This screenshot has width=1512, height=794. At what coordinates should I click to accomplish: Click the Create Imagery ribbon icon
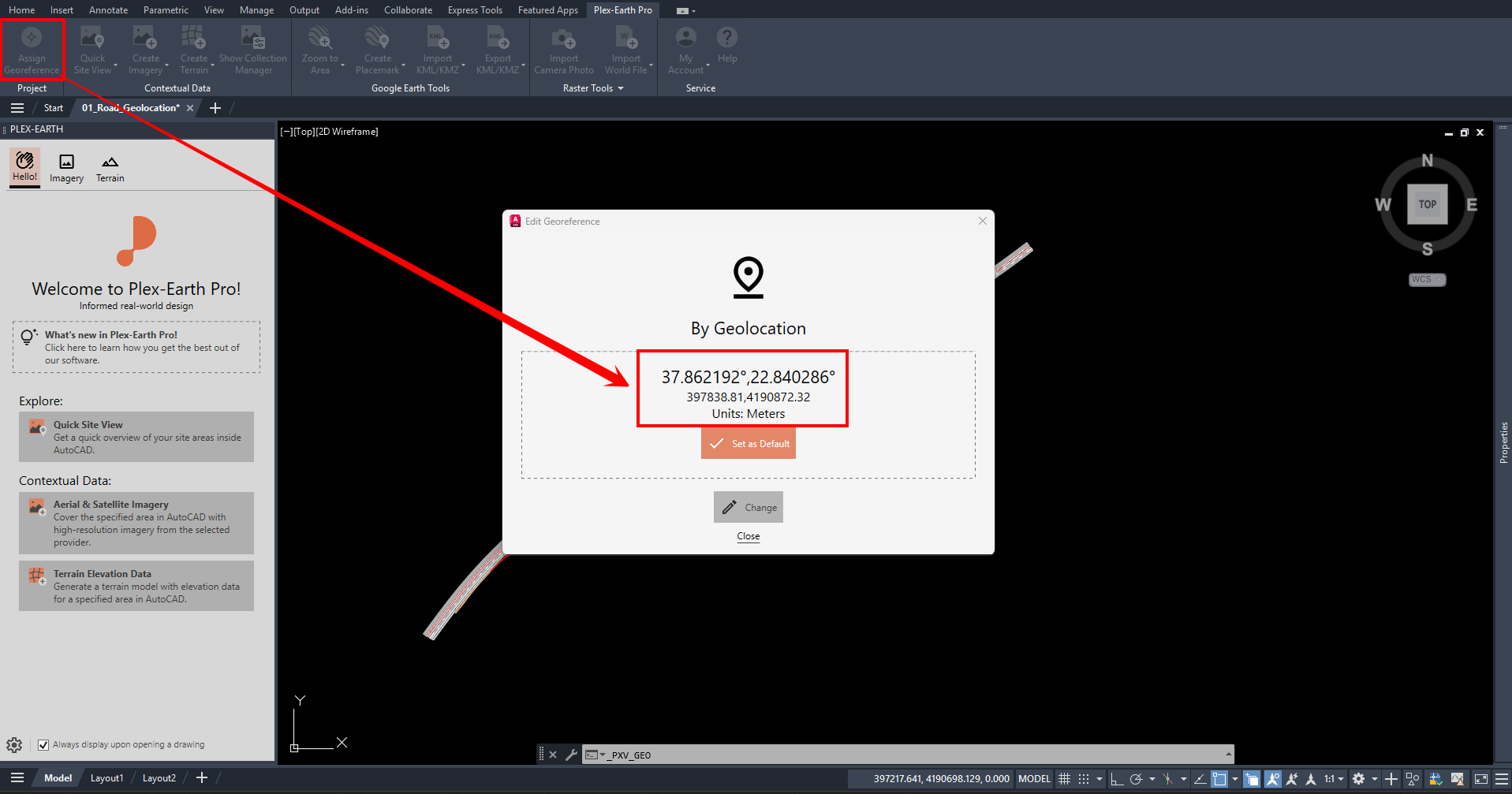point(145,50)
